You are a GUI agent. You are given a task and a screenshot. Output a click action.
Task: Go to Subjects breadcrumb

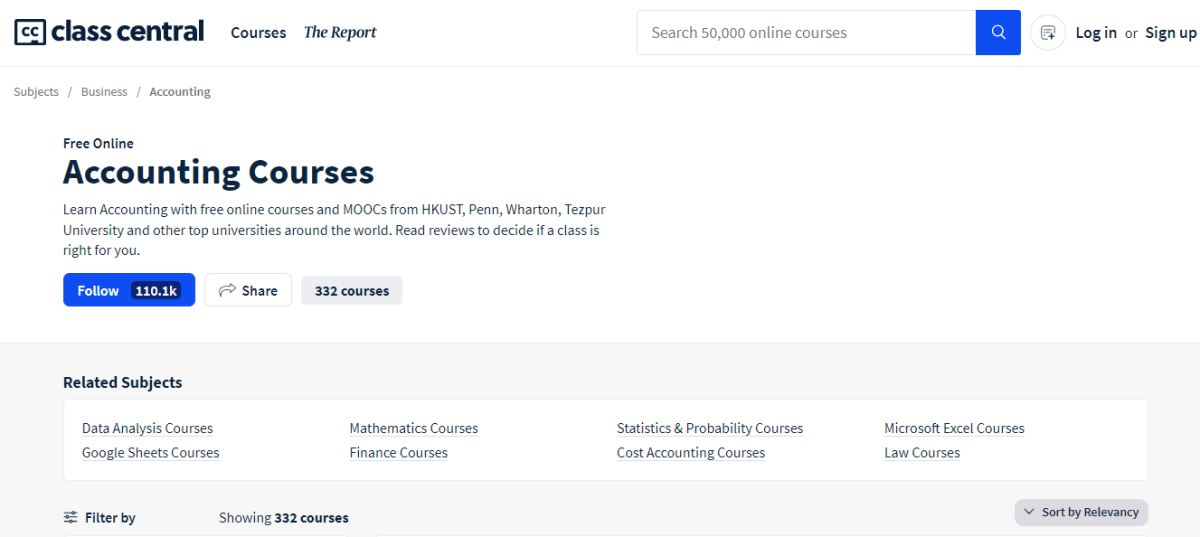[36, 92]
